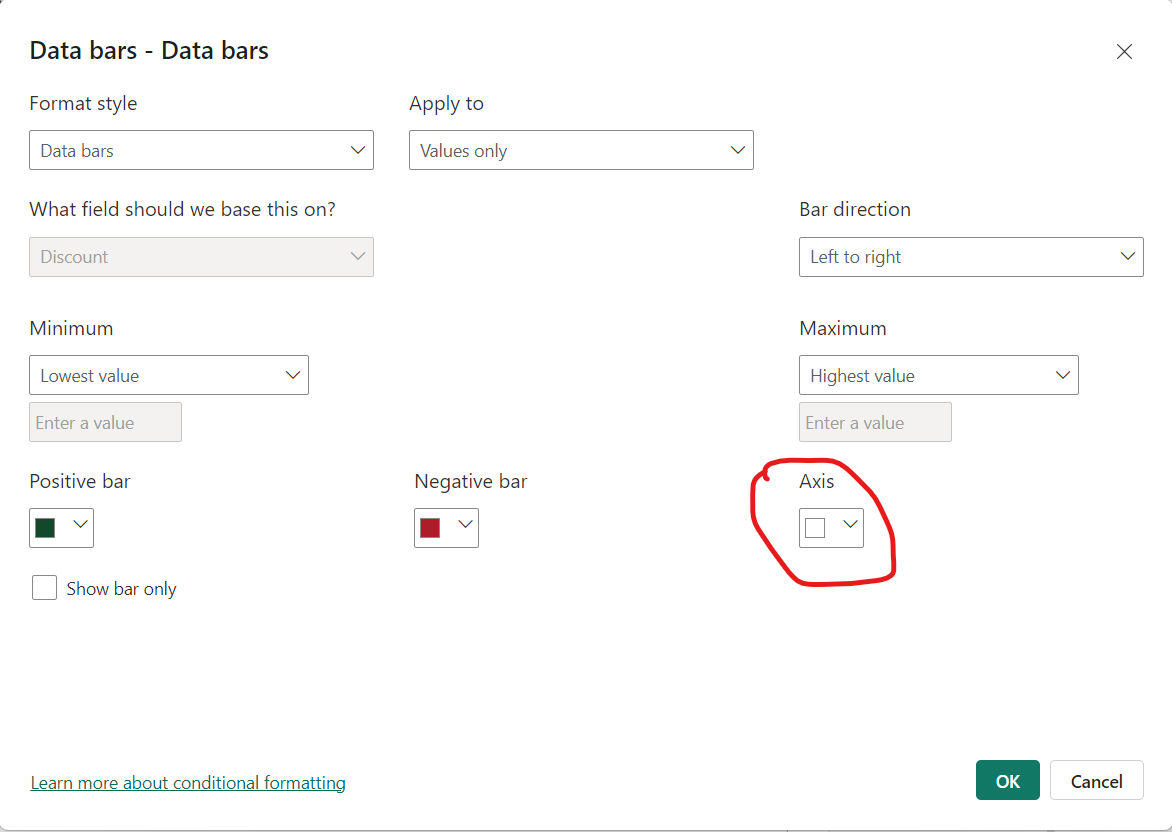Image resolution: width=1172 pixels, height=832 pixels.
Task: Close the Data bars dialog
Action: 1123,52
